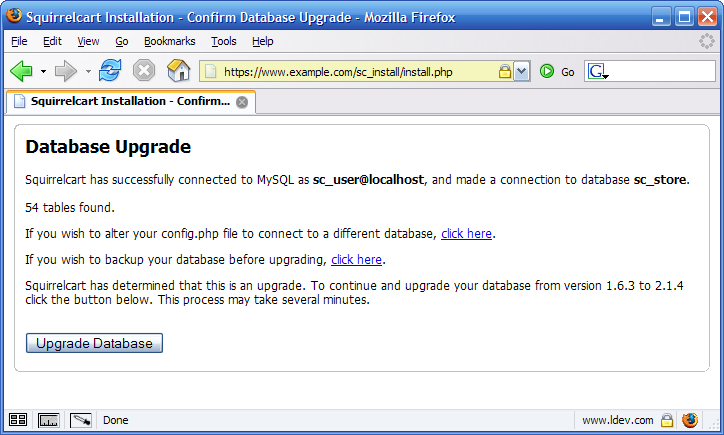Open the Back history dropdown arrow

(x=43, y=72)
